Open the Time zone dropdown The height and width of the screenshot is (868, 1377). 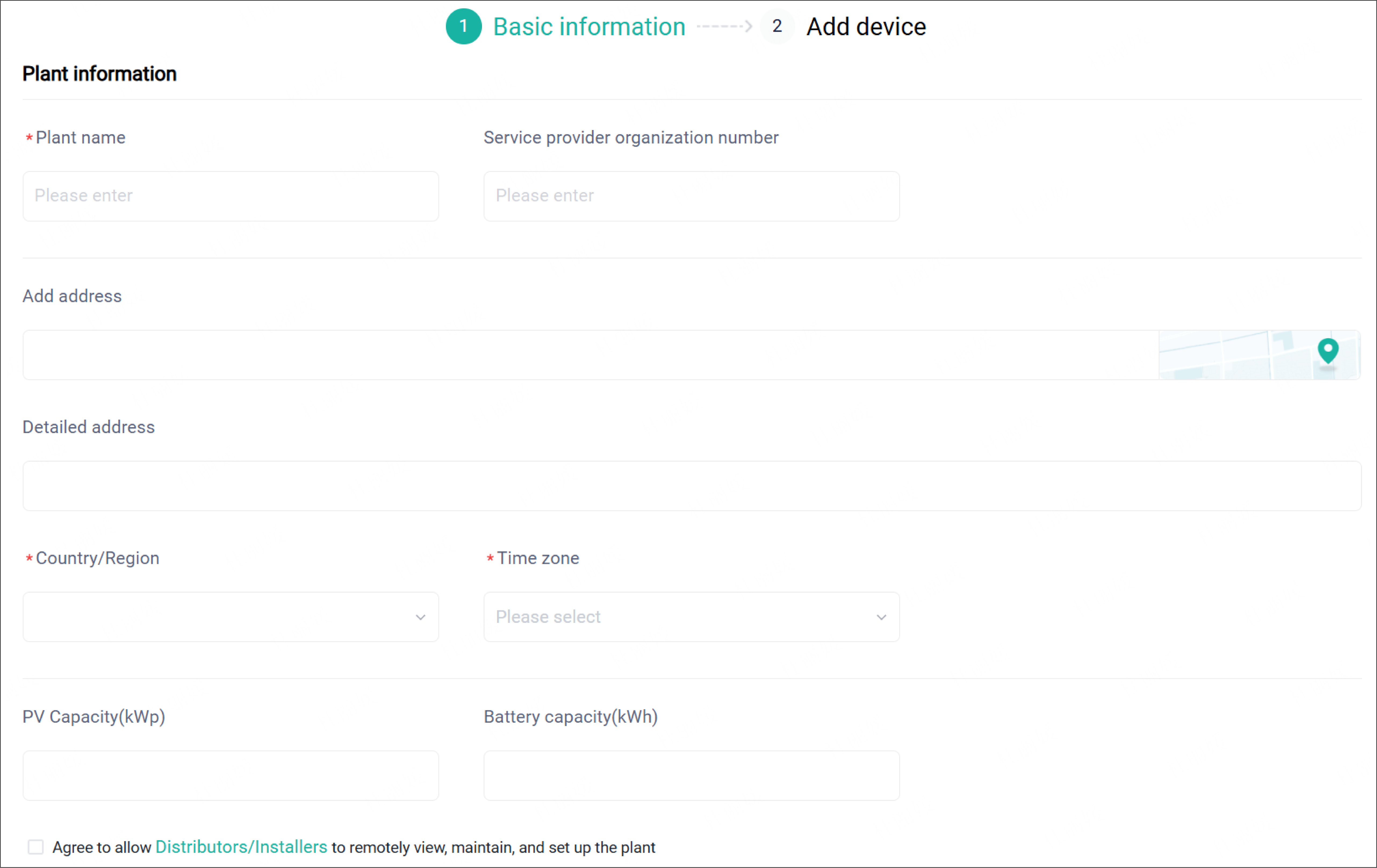pos(692,617)
